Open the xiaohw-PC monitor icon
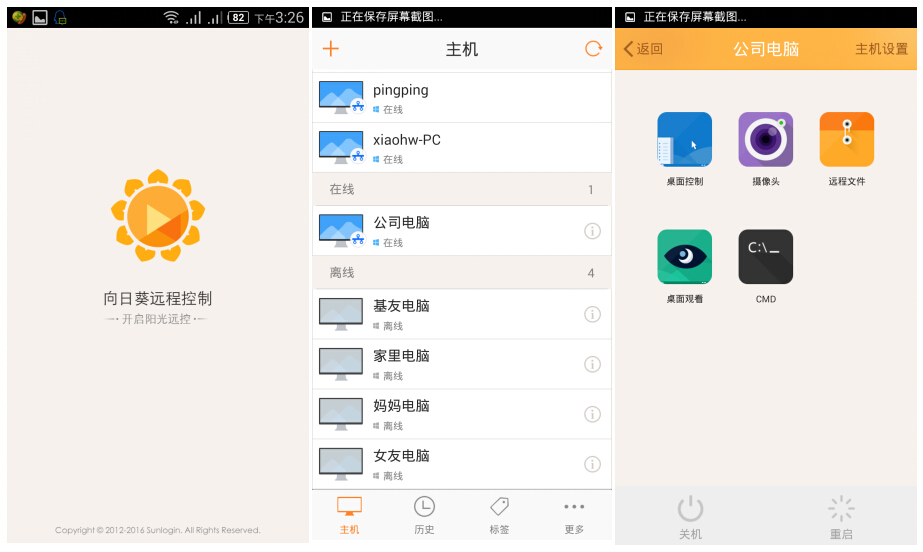923x552 pixels. click(x=341, y=148)
